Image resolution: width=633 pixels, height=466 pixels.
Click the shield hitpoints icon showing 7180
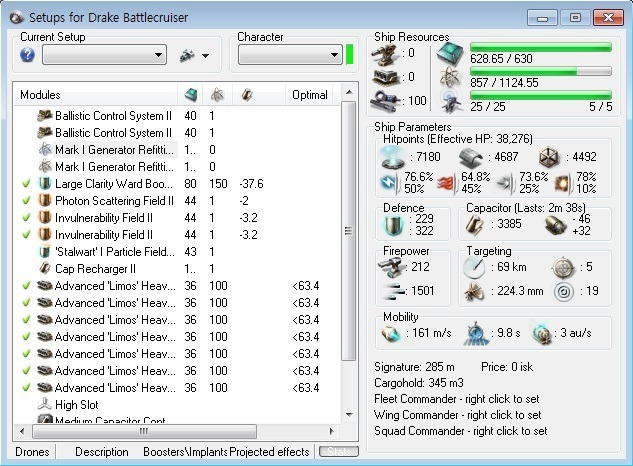point(393,157)
